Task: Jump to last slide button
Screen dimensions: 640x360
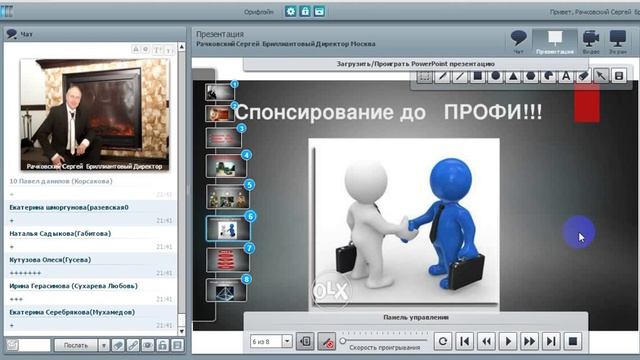Action: click(551, 341)
